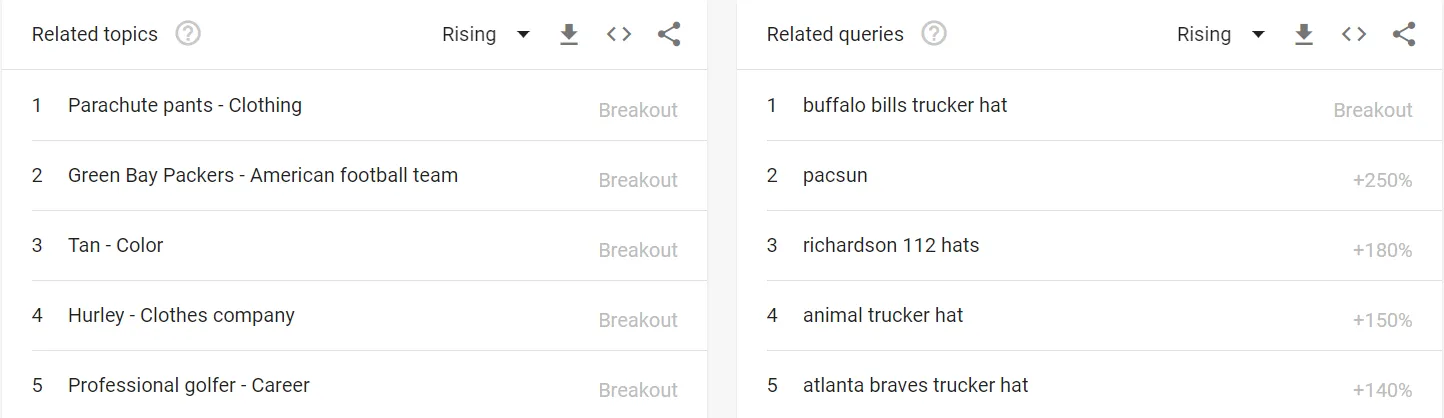This screenshot has height=418, width=1444.
Task: Select Tan - Color topic
Action: [355, 246]
